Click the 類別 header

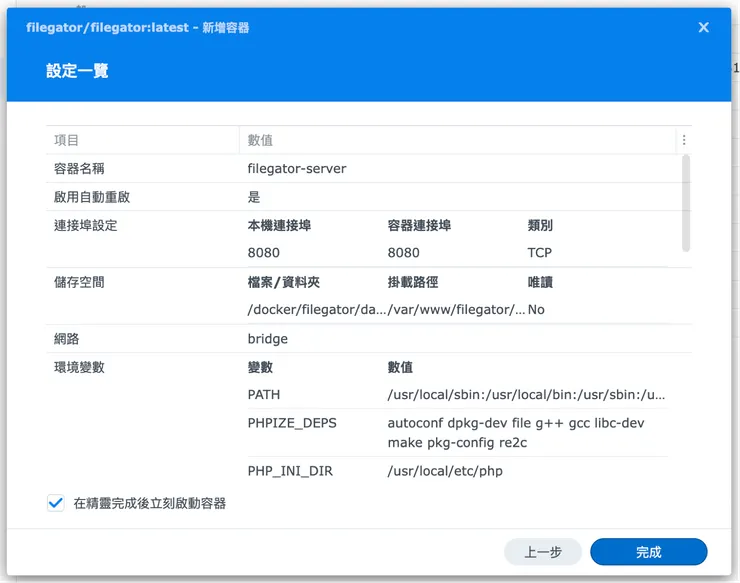[x=540, y=225]
